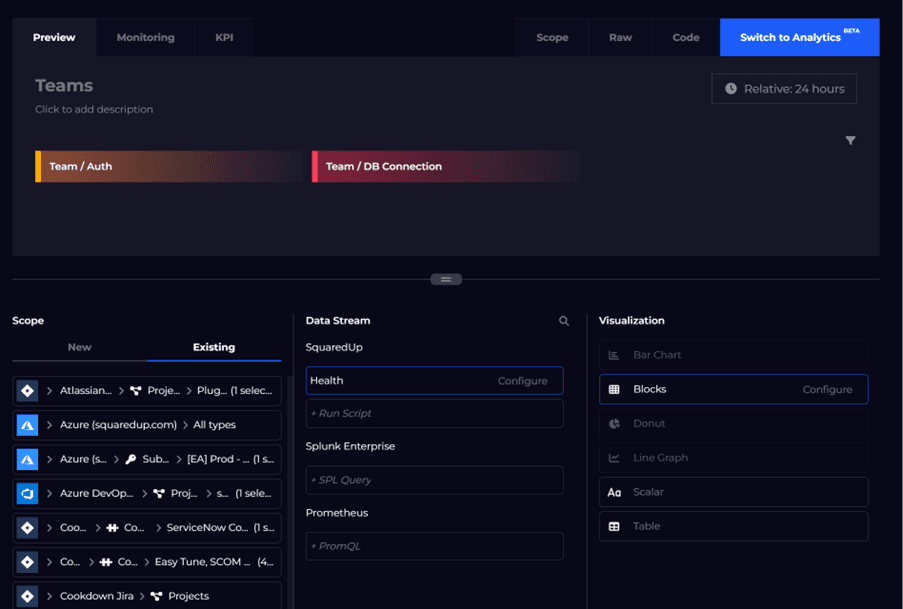
Task: Click the + Run Script field
Action: point(434,414)
